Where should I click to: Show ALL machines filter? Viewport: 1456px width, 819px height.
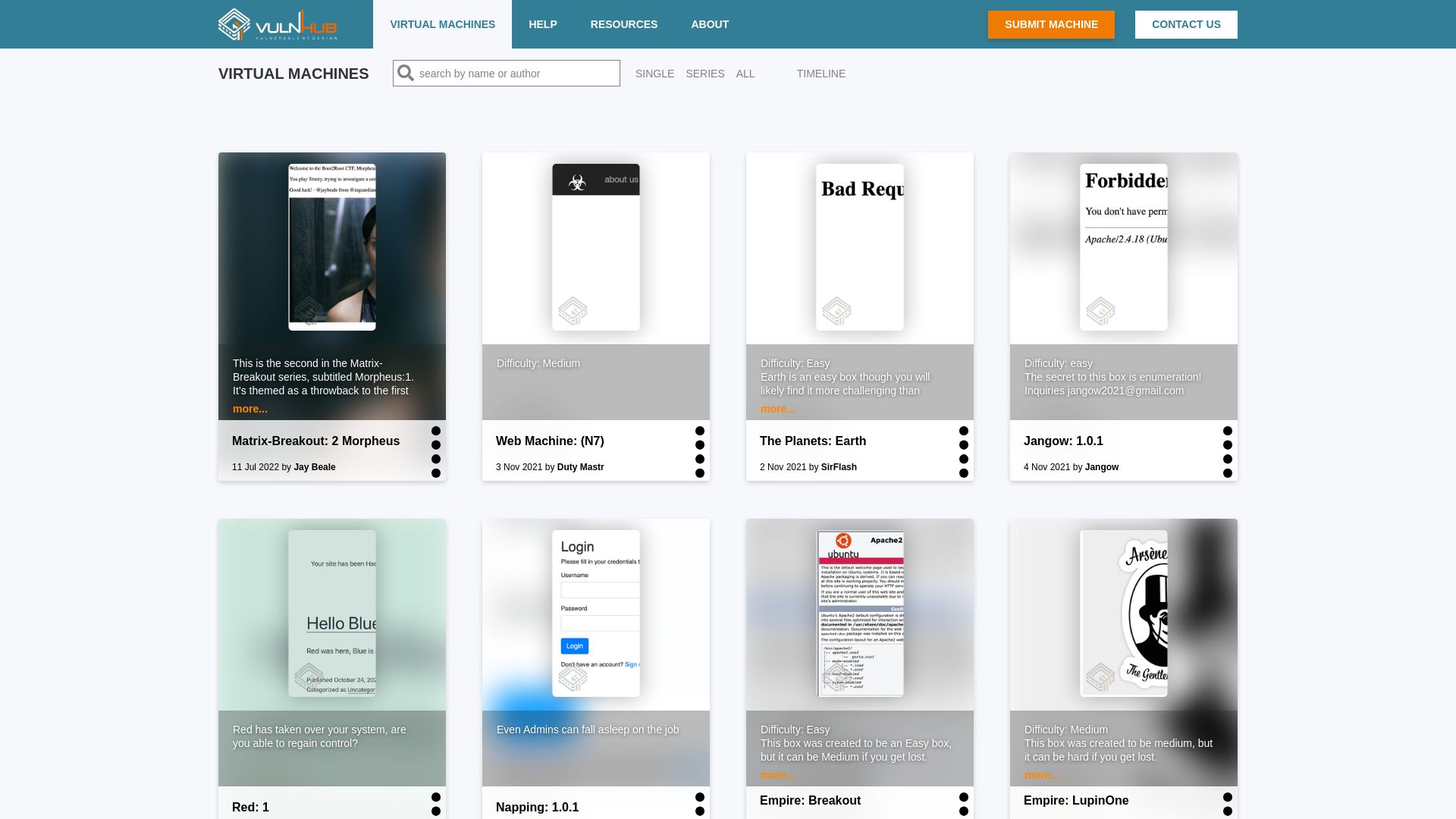[x=745, y=74]
